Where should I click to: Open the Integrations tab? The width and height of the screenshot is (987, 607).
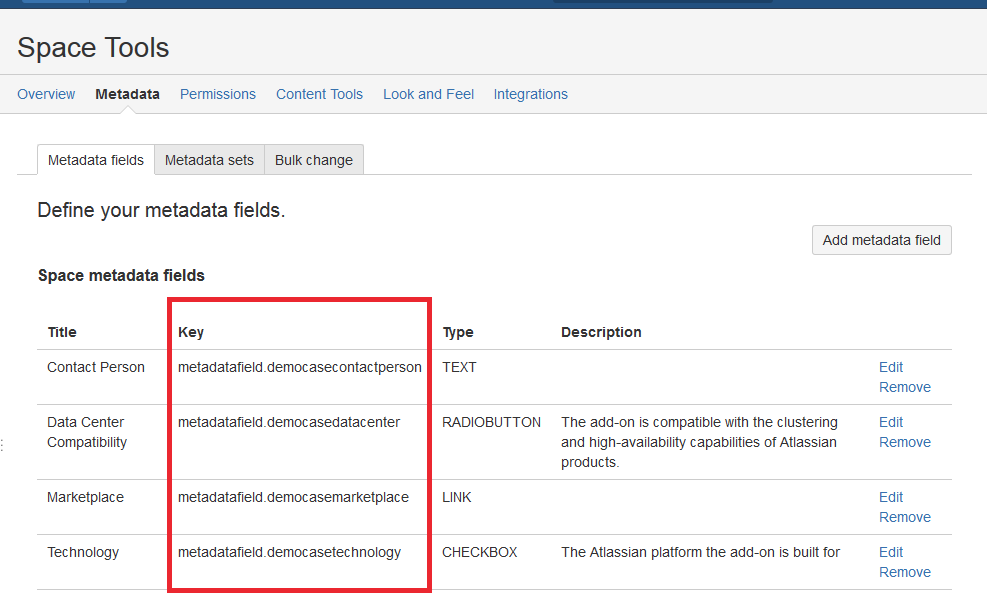click(x=530, y=94)
